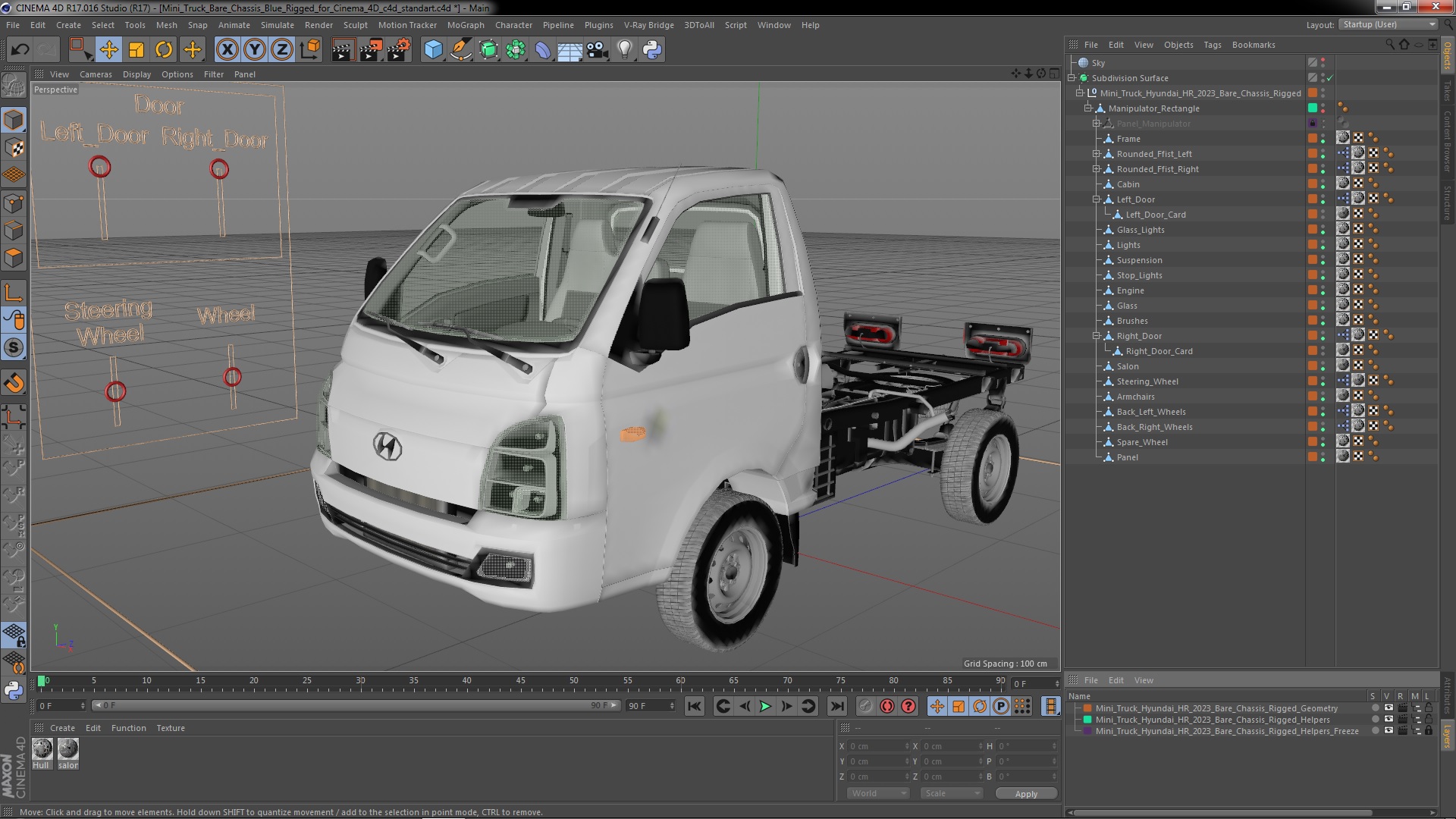The width and height of the screenshot is (1456, 819).
Task: Add a Cube primitive object
Action: point(433,50)
